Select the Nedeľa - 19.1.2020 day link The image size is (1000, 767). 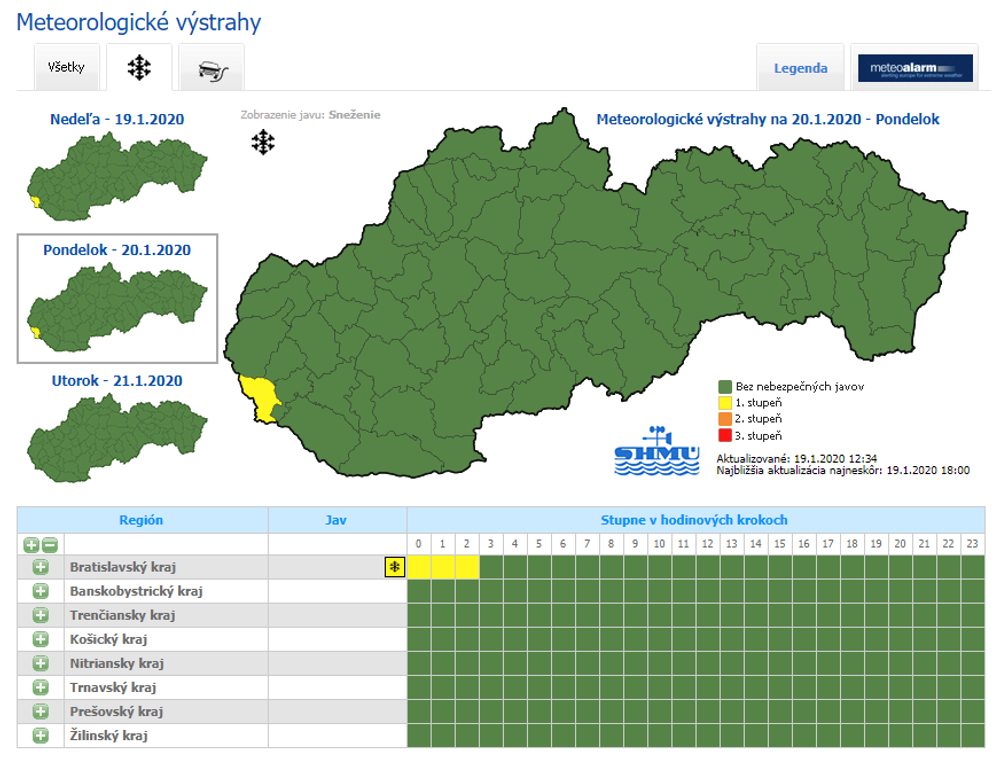click(117, 119)
